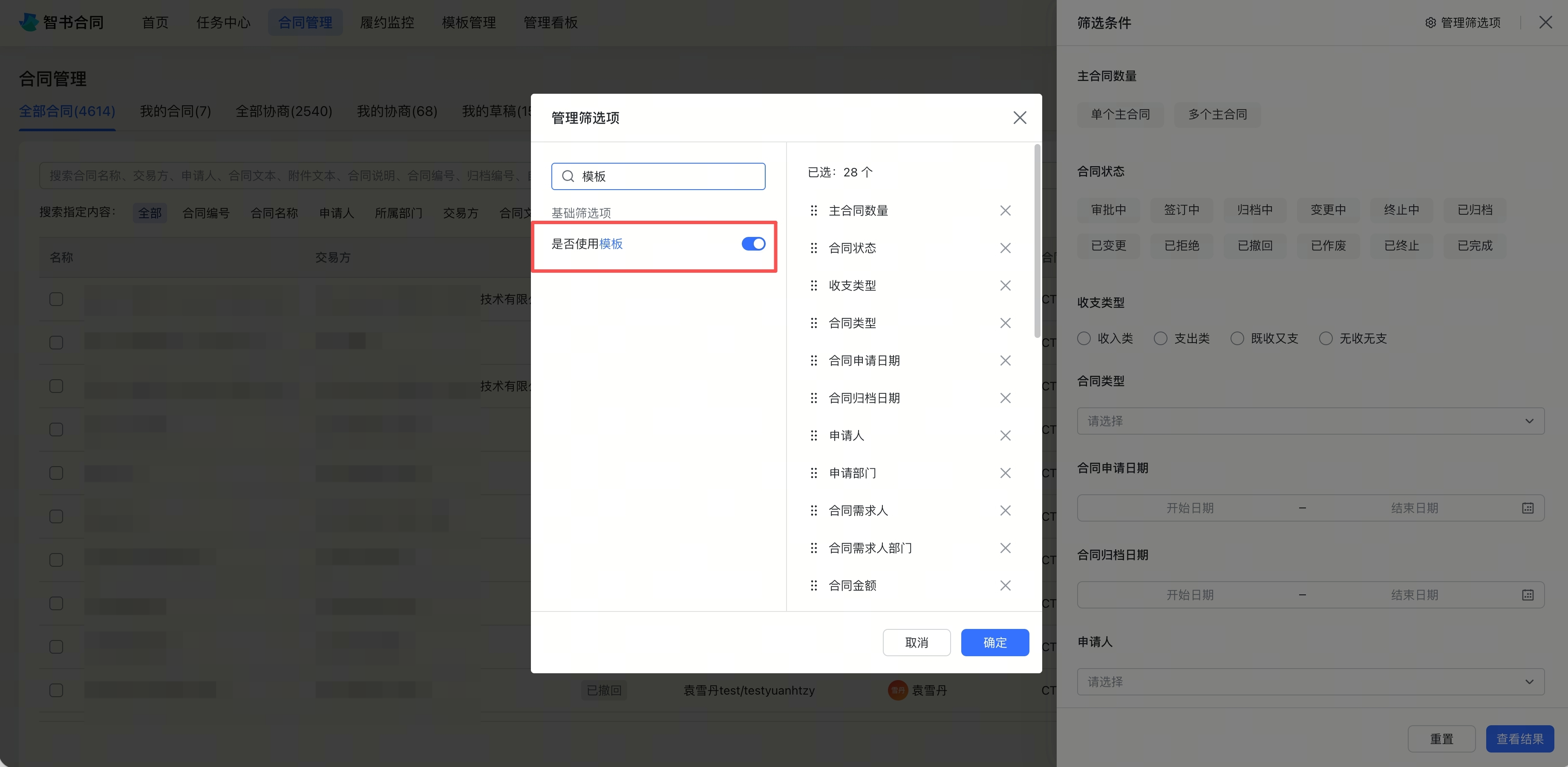Open 任务中心 in top navigation
This screenshot has width=1568, height=767.
[223, 23]
